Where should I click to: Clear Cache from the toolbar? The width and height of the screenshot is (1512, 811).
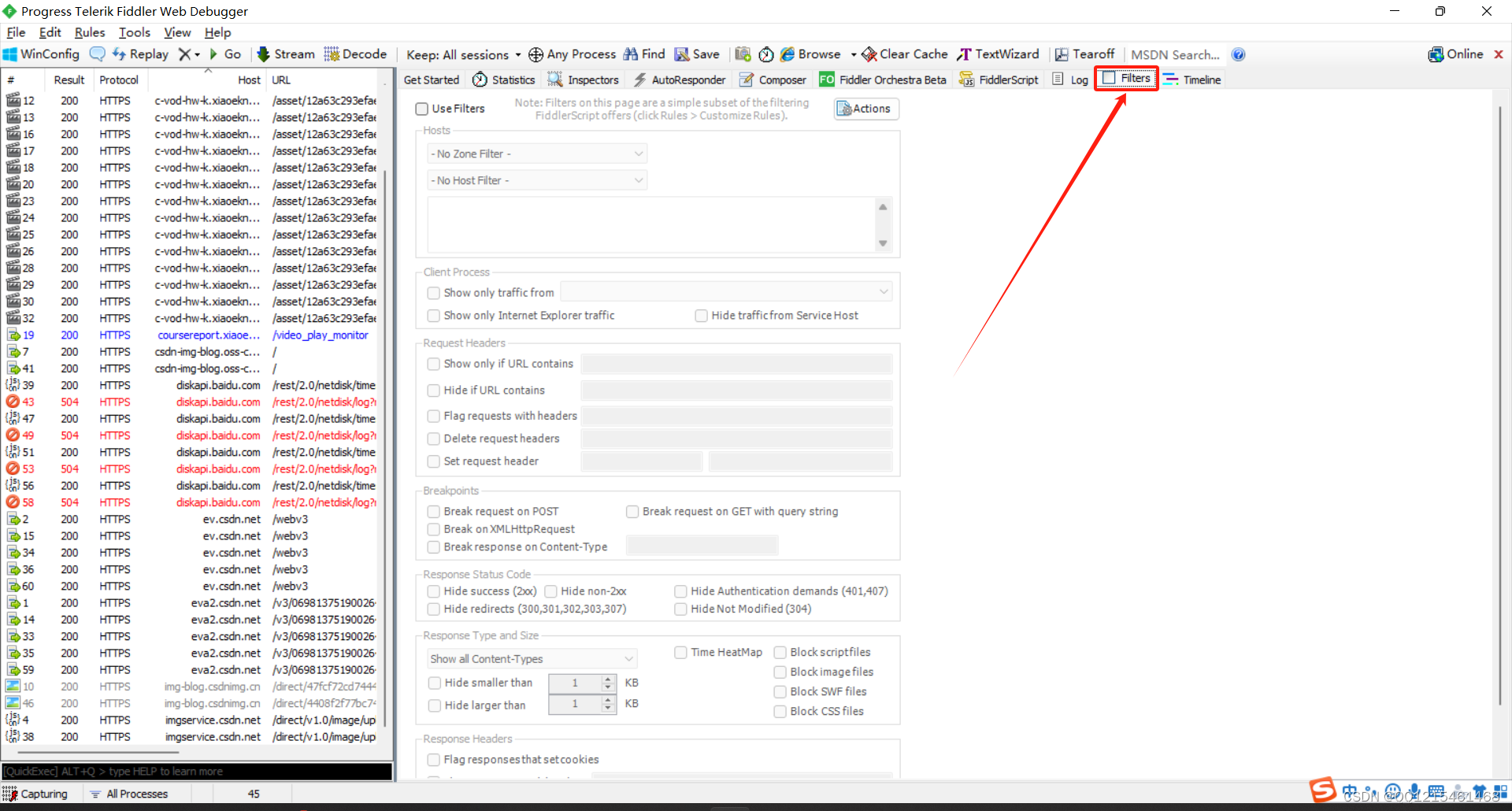905,54
